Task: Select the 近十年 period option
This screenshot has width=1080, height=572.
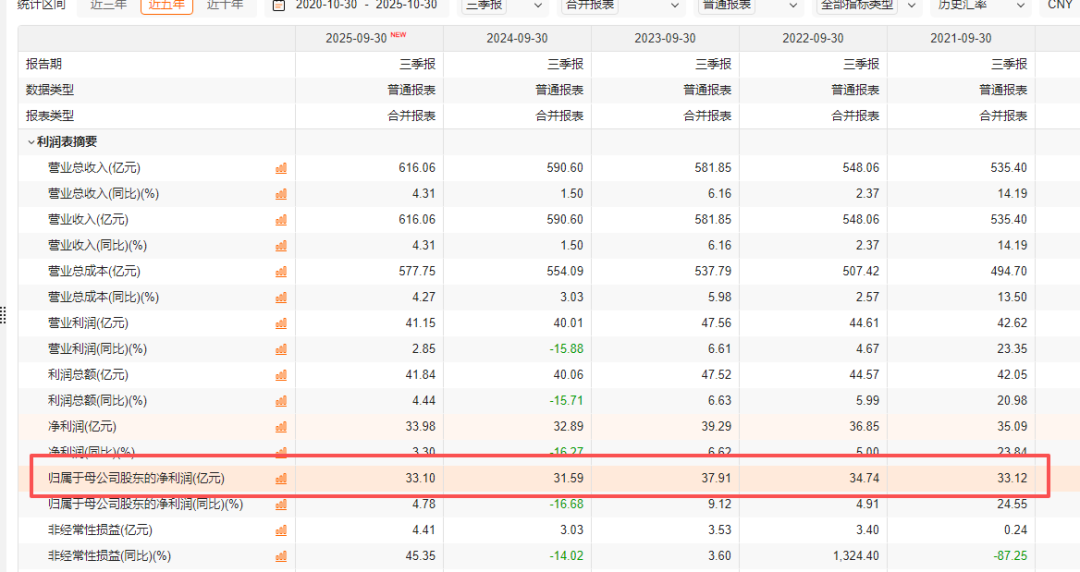Action: click(x=225, y=5)
